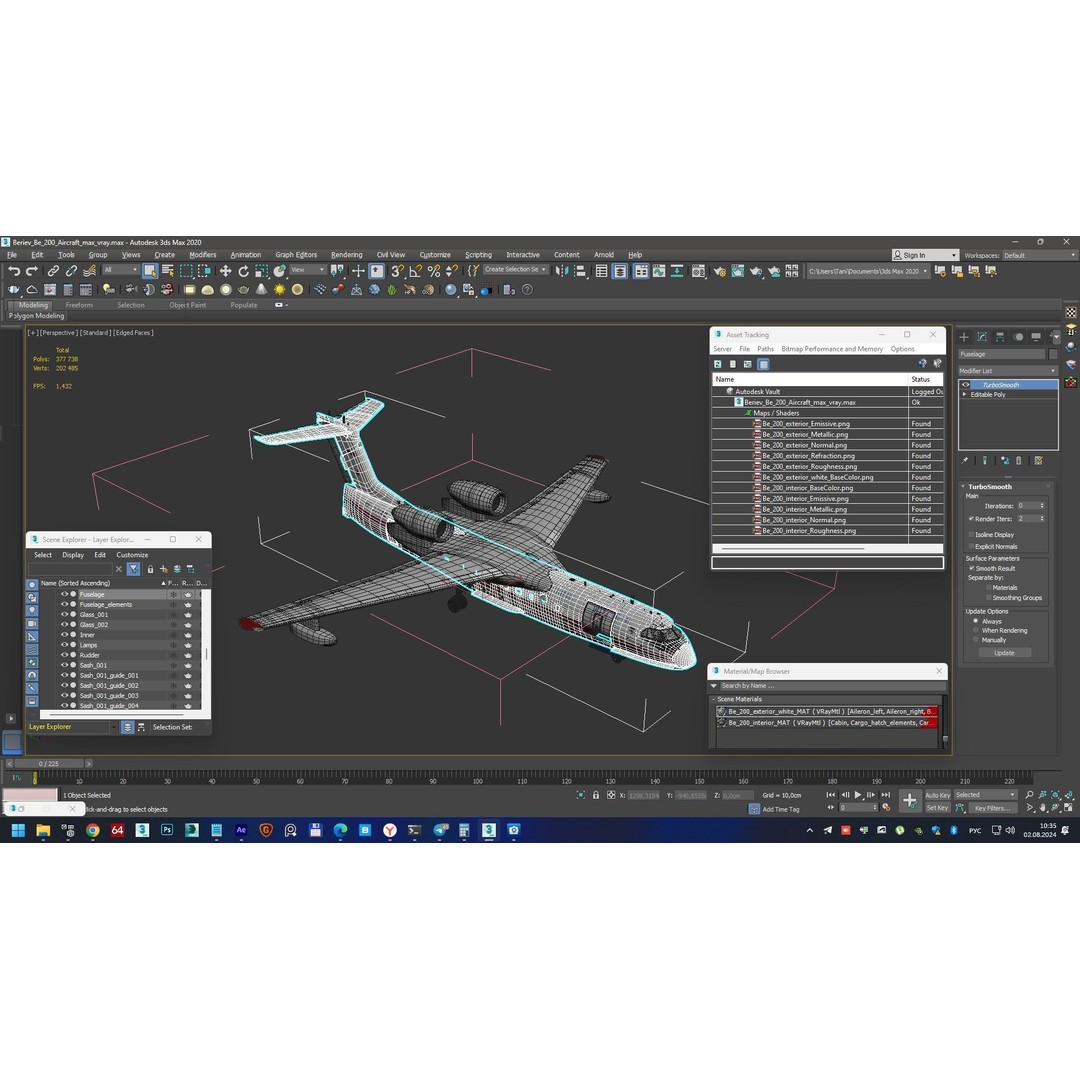Open Create Selection Set dropdown
Viewport: 1080px width, 1080px height.
pyautogui.click(x=516, y=270)
